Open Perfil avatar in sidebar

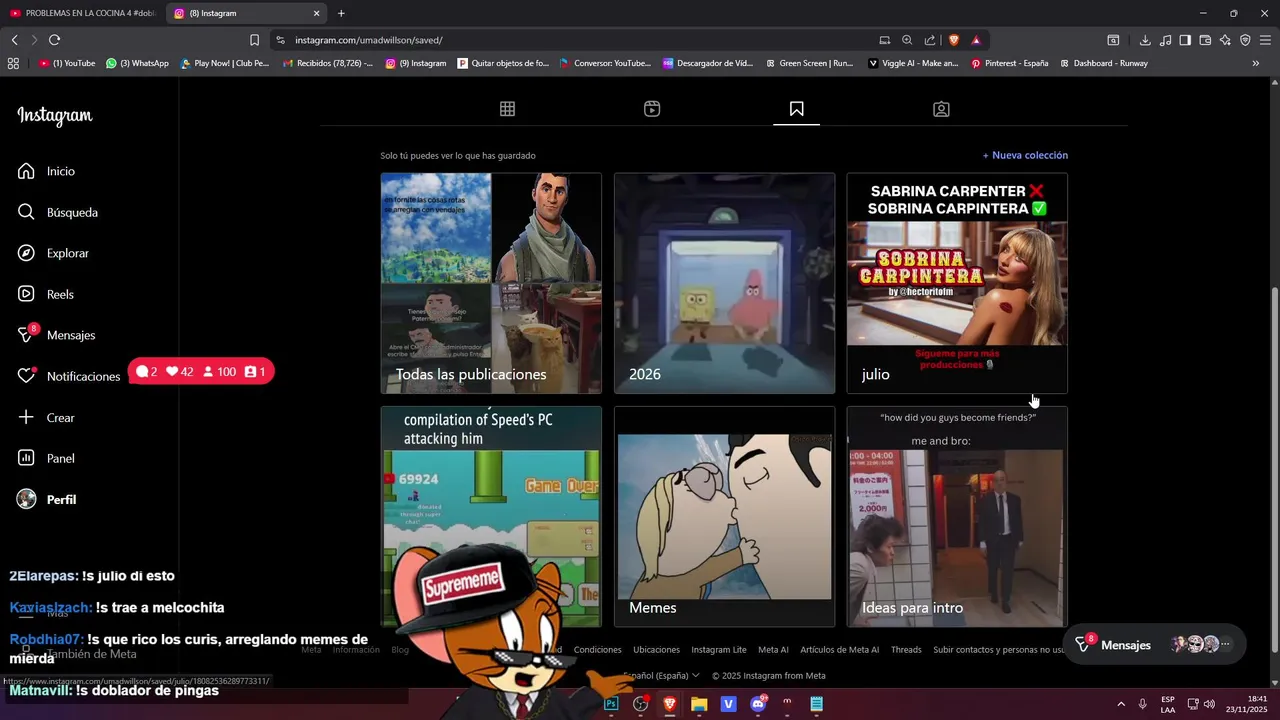coord(26,499)
